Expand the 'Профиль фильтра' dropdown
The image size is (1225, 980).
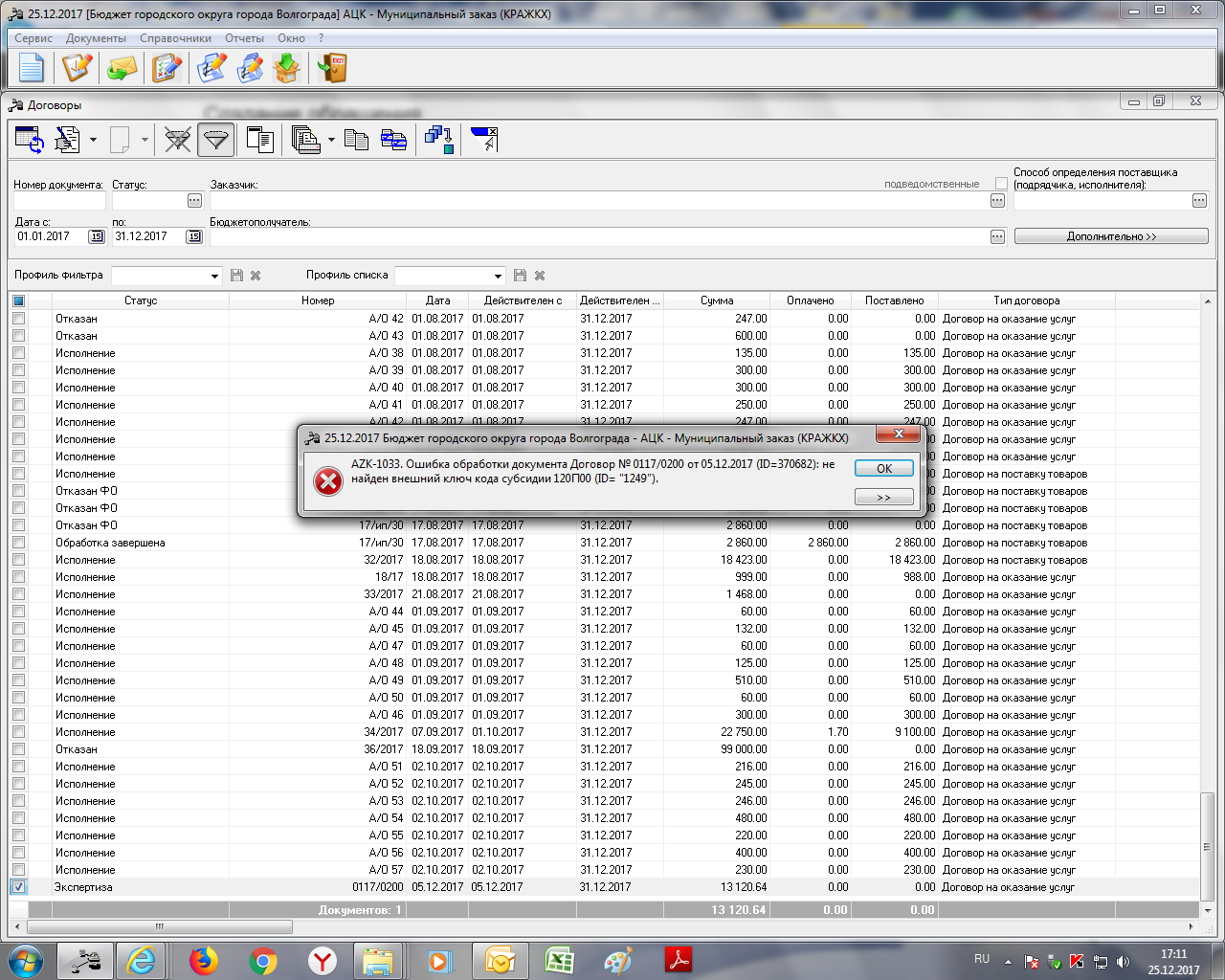[214, 276]
